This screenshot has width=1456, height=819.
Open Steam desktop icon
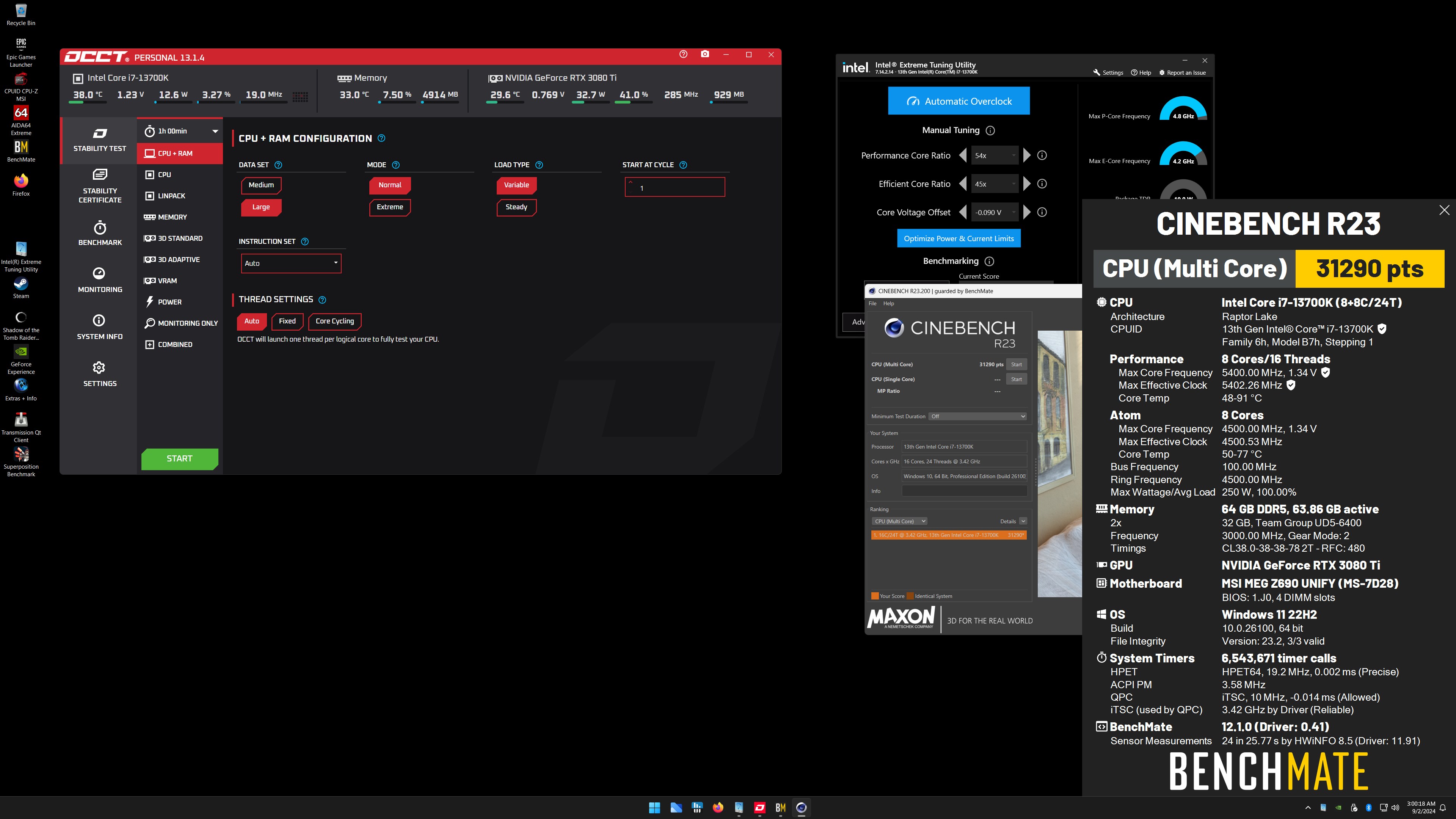click(x=21, y=288)
